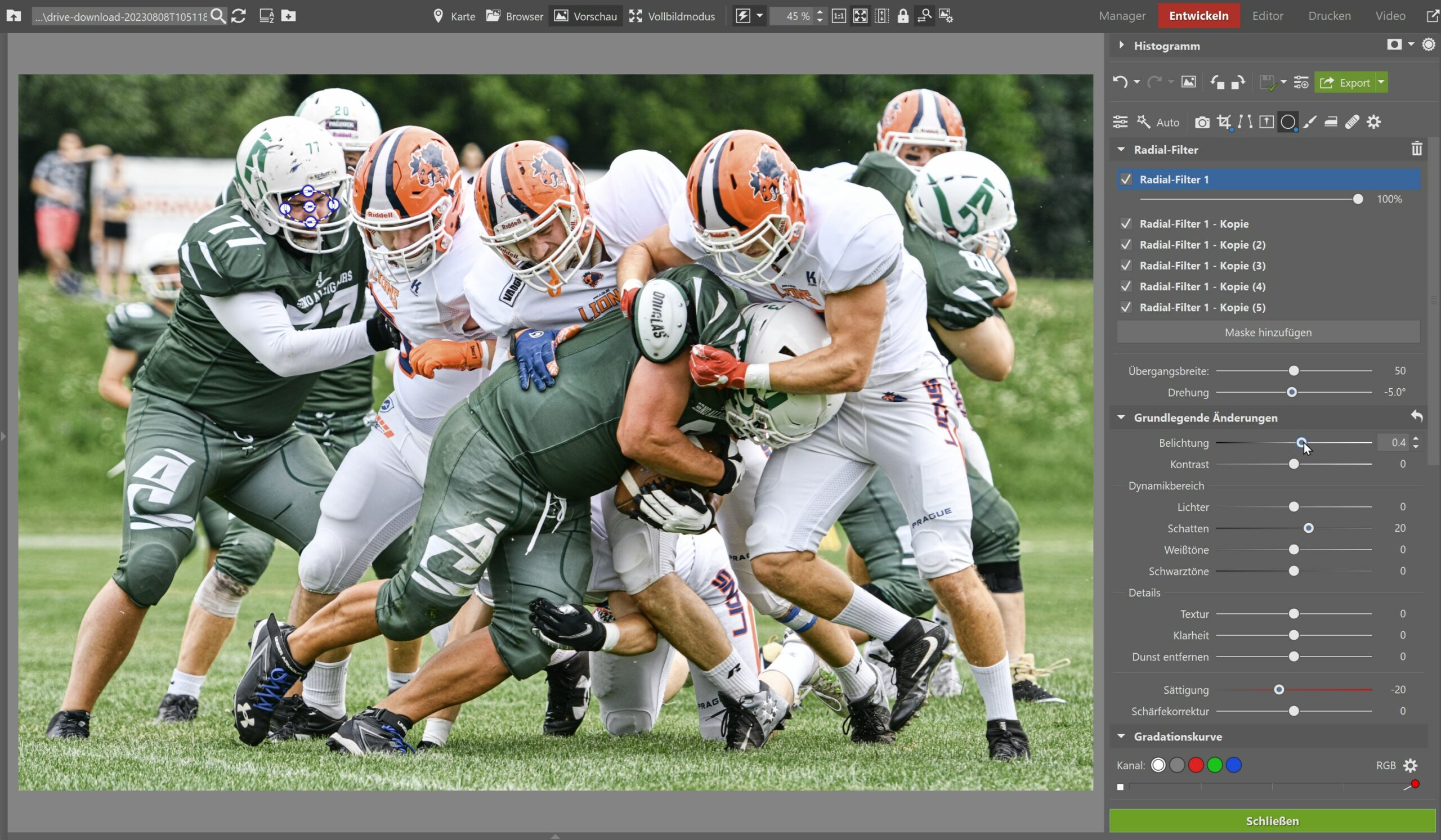Collapse the Gradationskurve section
The image size is (1441, 840).
(x=1121, y=736)
